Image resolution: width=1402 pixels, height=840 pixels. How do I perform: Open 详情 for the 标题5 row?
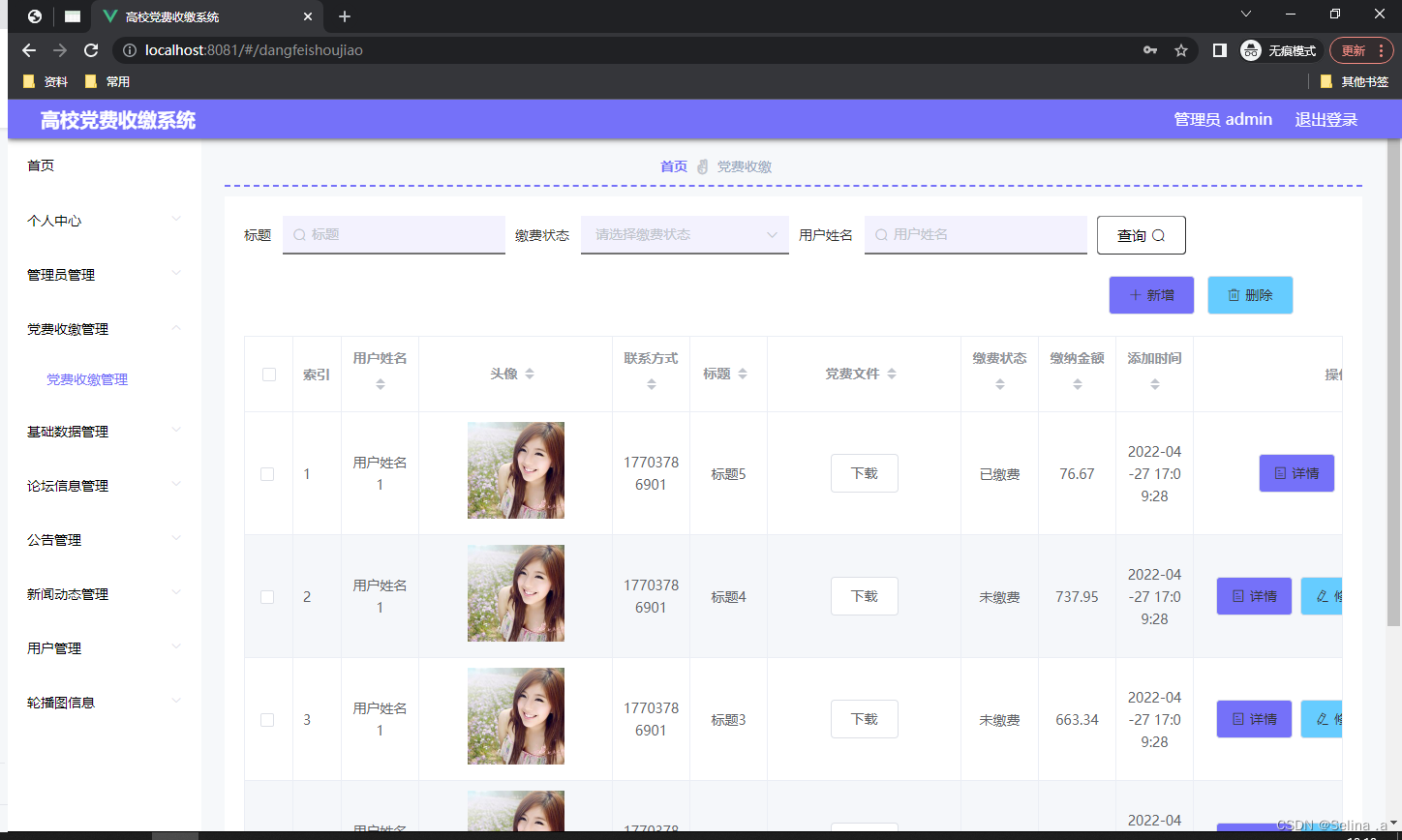click(1296, 473)
